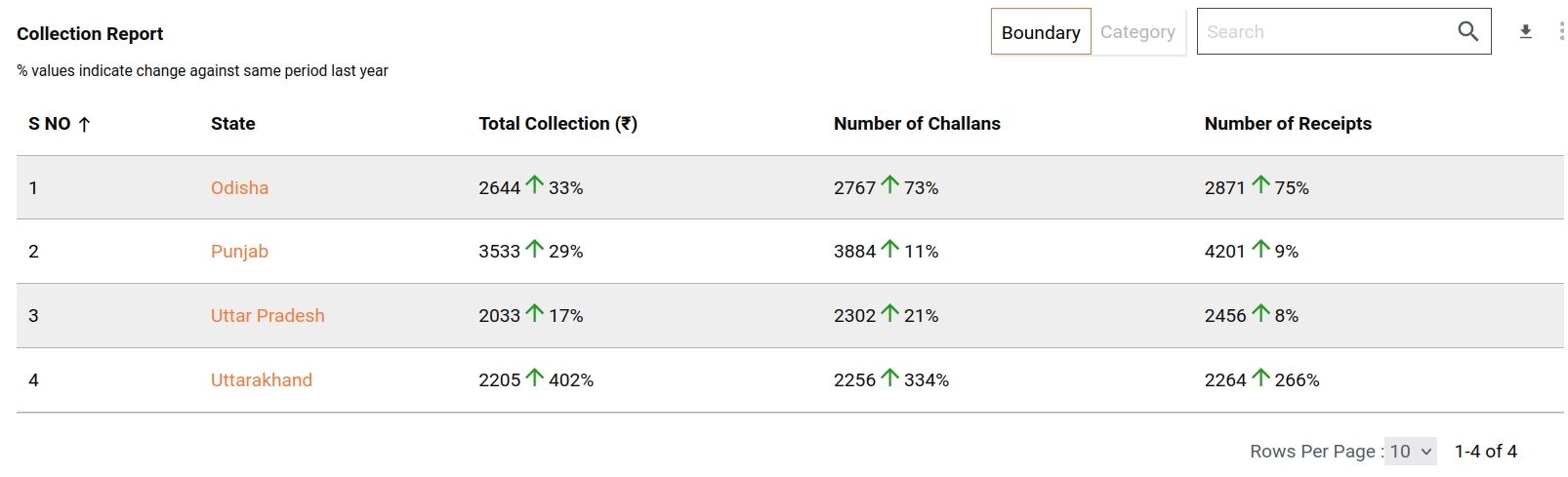Click the S NO sort arrow
The image size is (1568, 477).
[84, 124]
